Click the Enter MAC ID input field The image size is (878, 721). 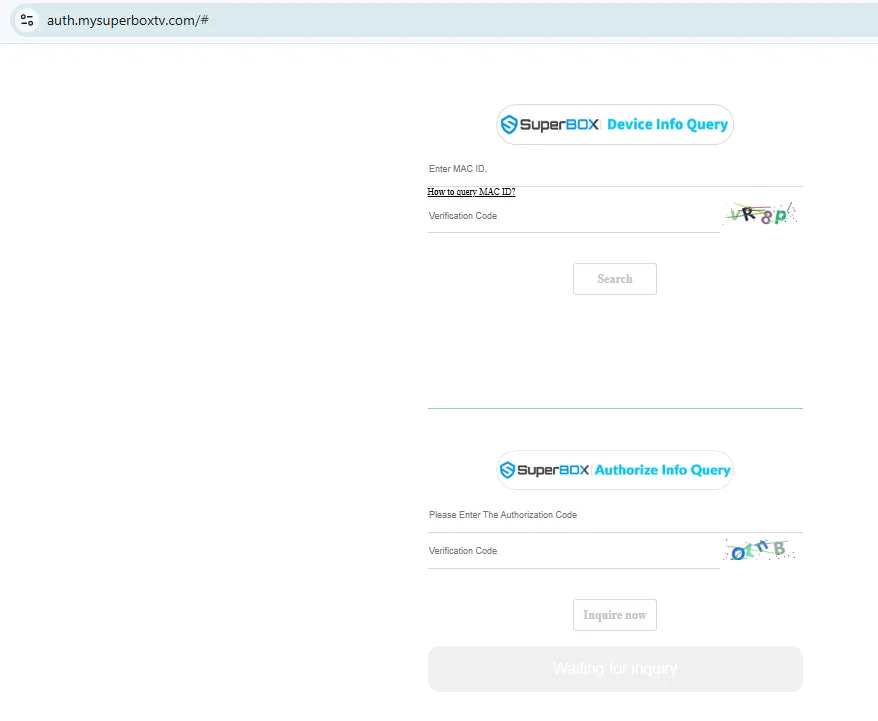(615, 169)
